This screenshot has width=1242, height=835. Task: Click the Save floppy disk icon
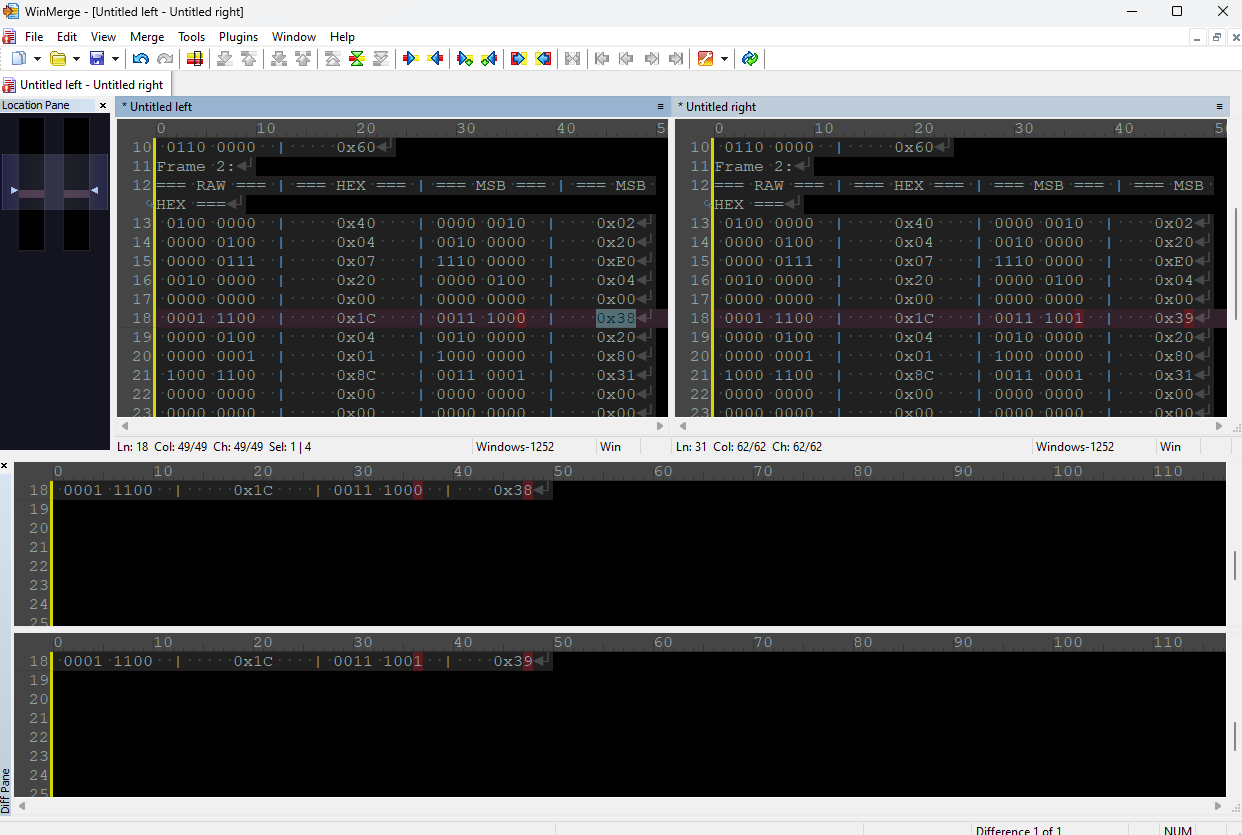coord(97,59)
